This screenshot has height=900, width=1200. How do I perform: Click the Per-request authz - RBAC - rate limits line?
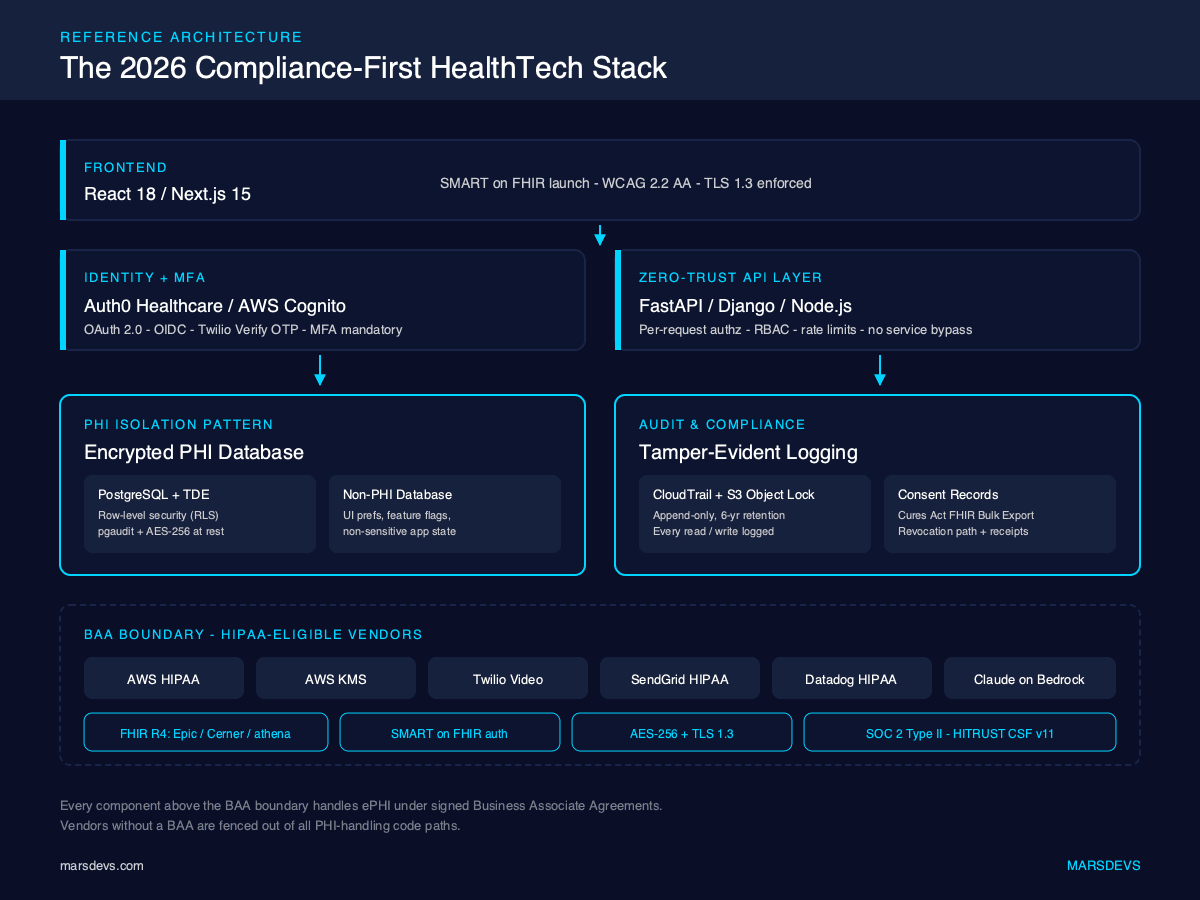806,329
